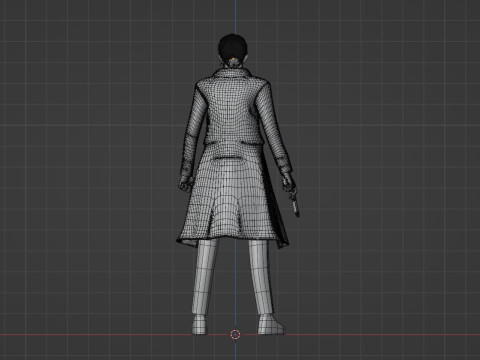Click the blue Z axis line above the head
Viewport: 480px width, 360px height.
235,17
